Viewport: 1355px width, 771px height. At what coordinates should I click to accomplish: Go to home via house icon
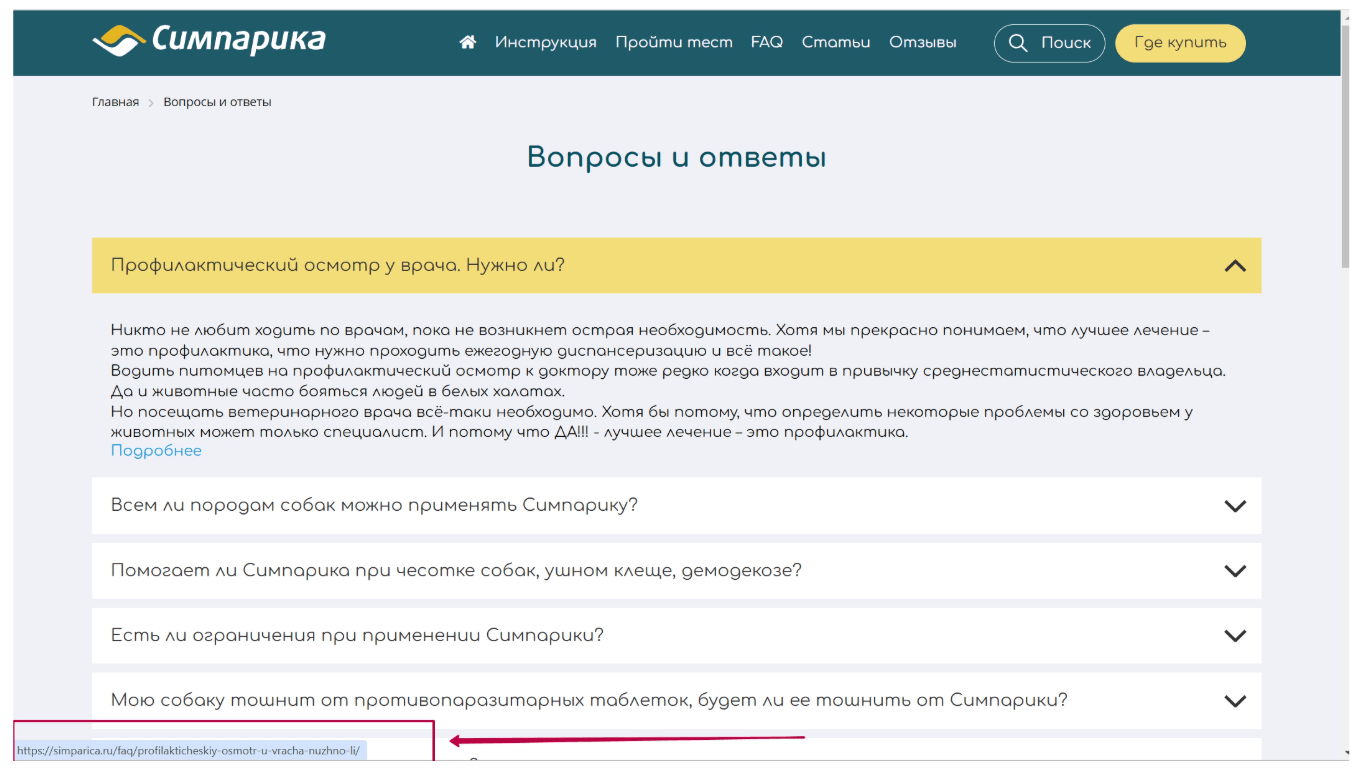(467, 42)
